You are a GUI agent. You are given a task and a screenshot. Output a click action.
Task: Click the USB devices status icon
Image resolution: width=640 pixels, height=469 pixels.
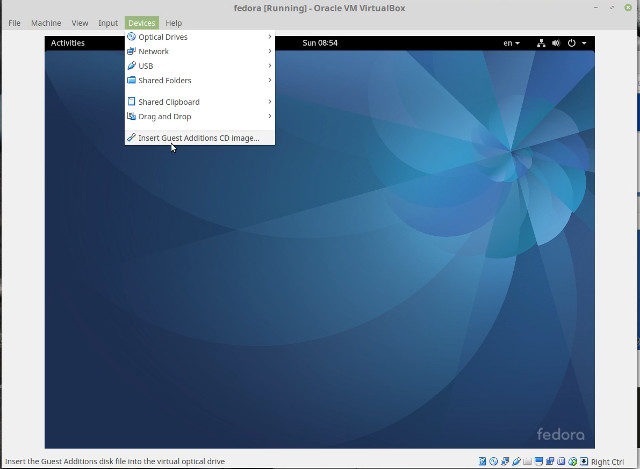pos(516,461)
